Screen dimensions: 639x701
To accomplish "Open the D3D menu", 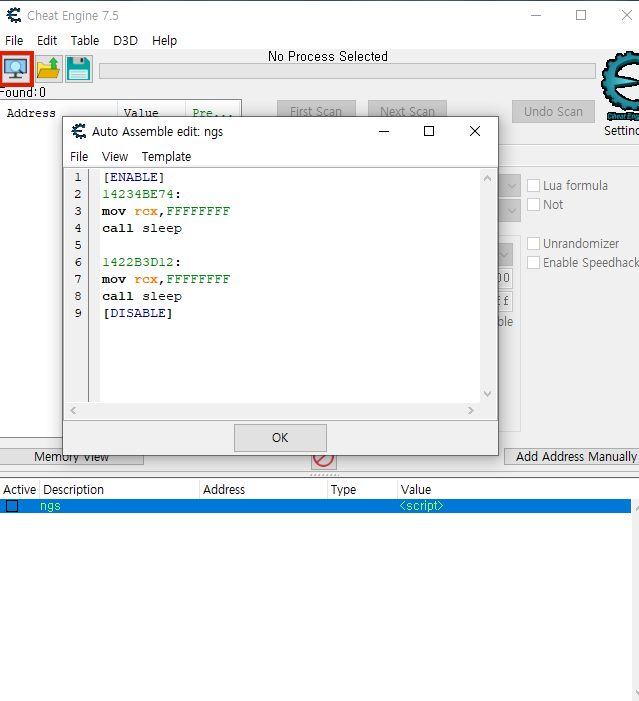I will [x=125, y=40].
